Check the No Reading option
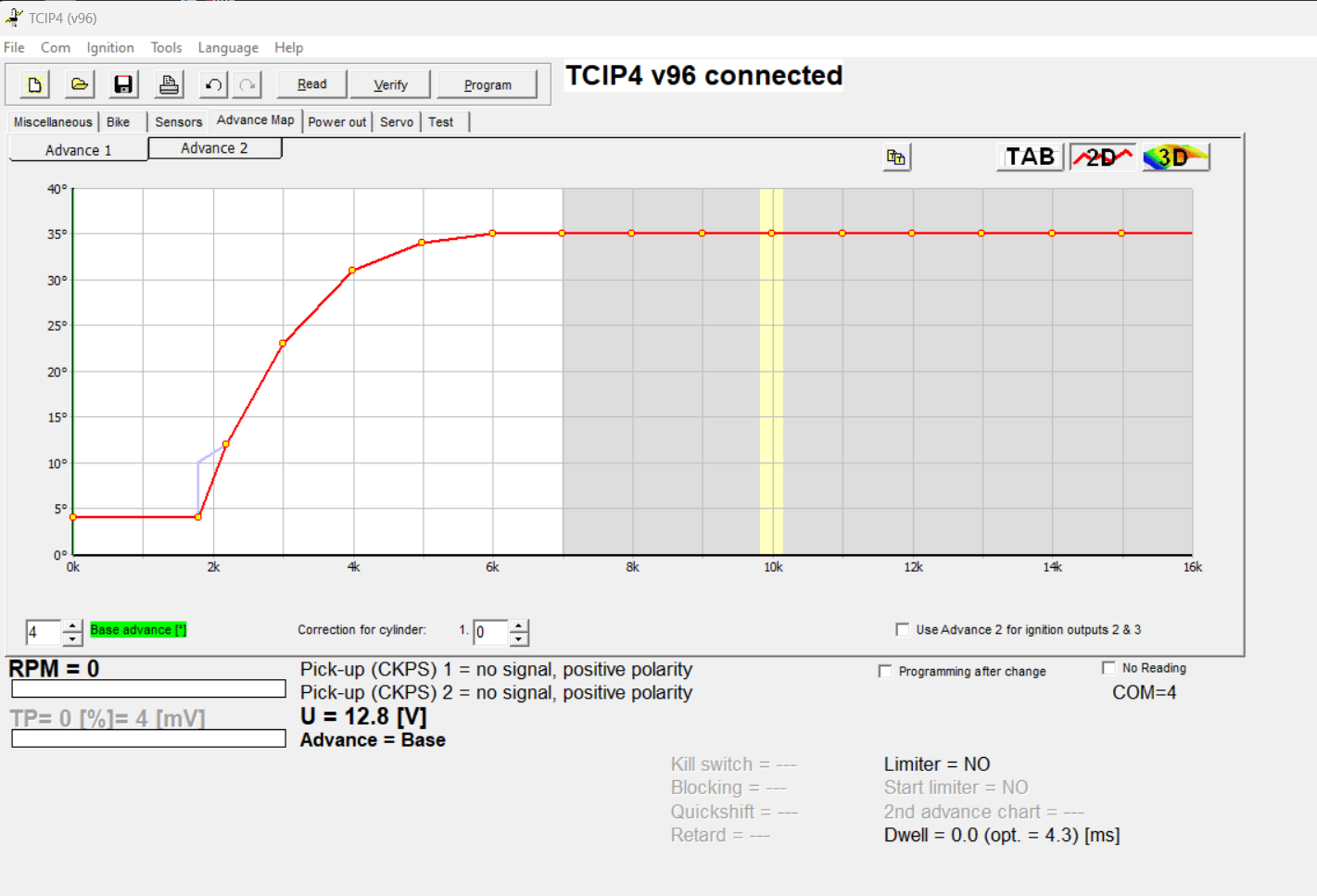This screenshot has height=896, width=1317. (1108, 668)
